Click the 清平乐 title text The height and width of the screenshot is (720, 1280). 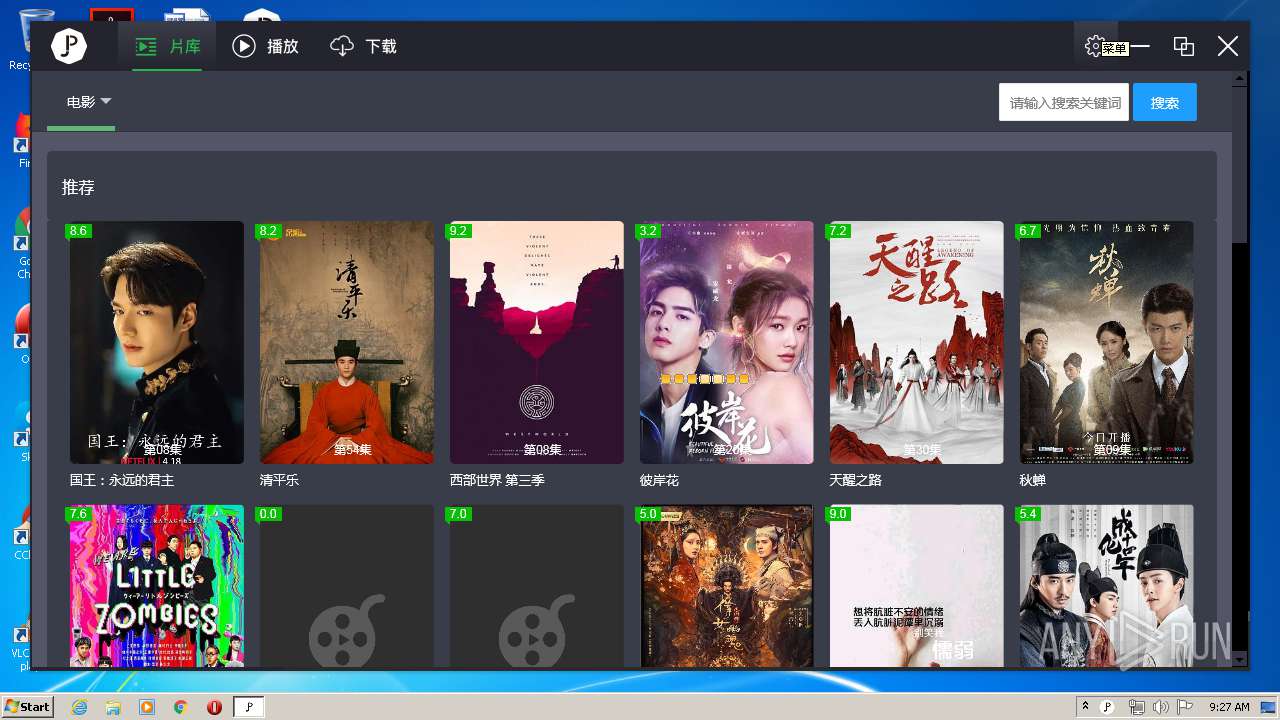tap(279, 481)
